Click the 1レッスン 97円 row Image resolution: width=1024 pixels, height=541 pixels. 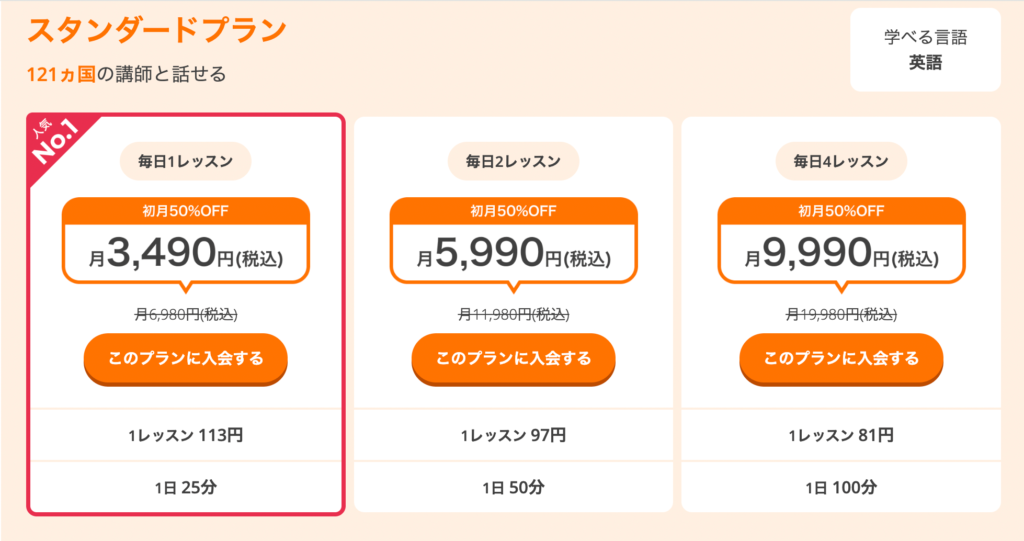513,435
